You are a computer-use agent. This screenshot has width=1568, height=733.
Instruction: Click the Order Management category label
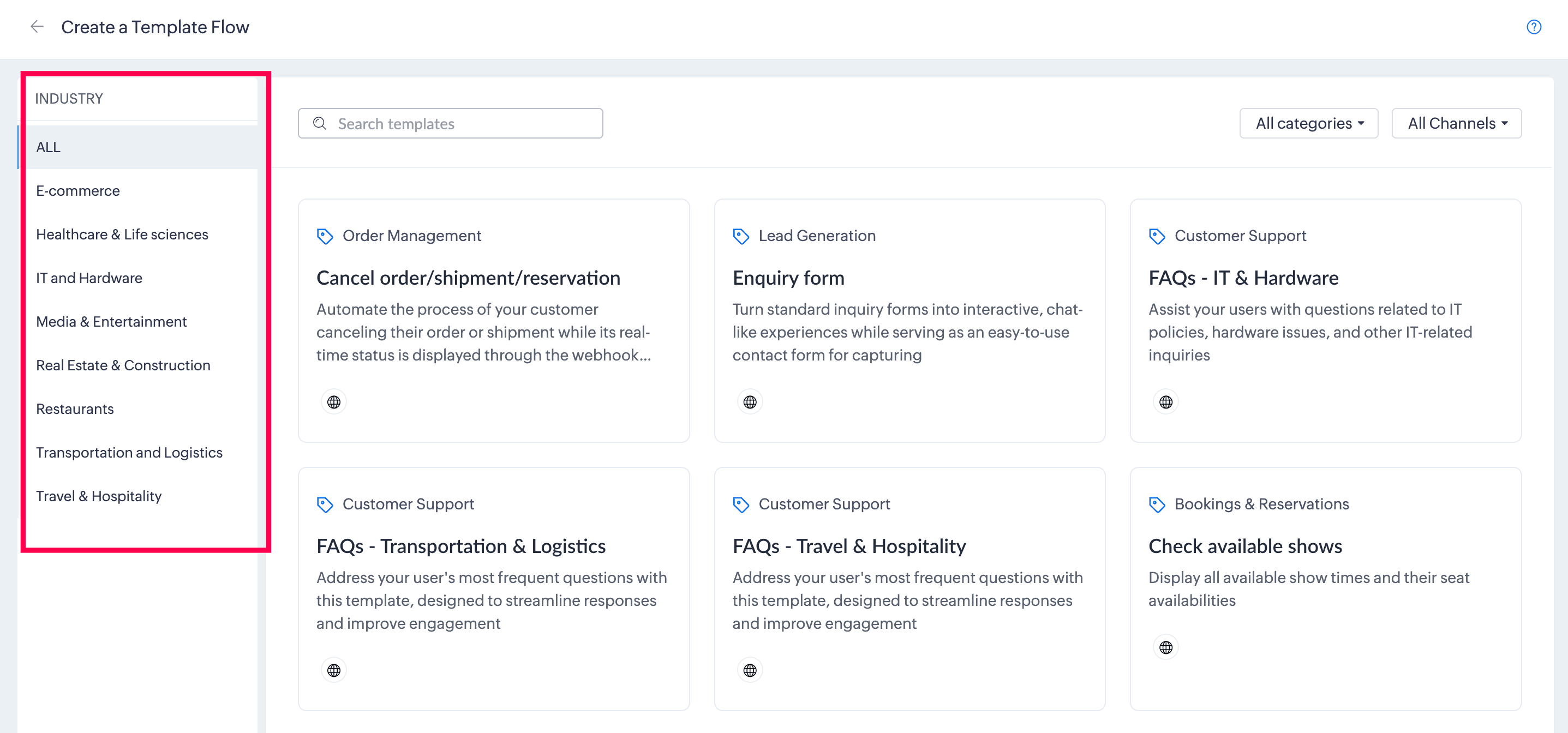411,236
